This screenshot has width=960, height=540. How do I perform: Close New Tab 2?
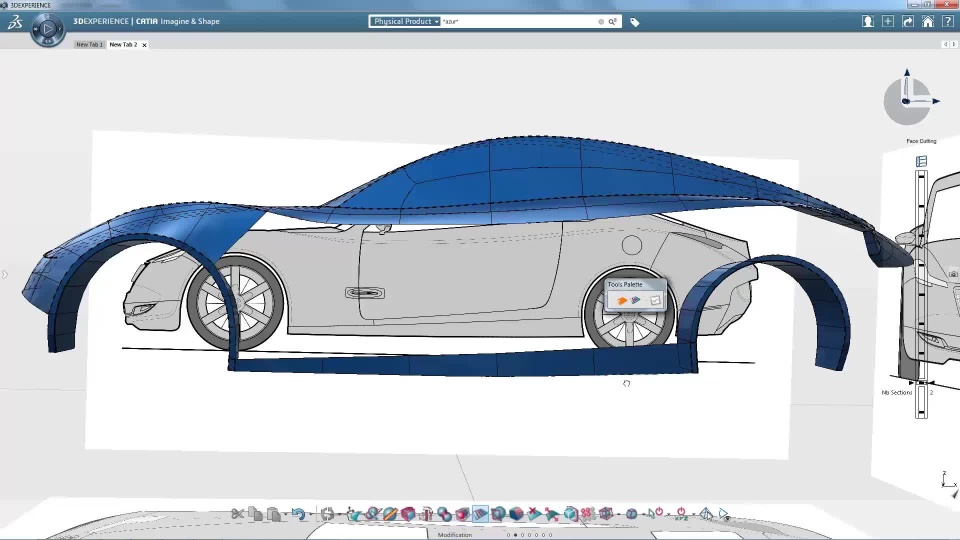pos(144,45)
